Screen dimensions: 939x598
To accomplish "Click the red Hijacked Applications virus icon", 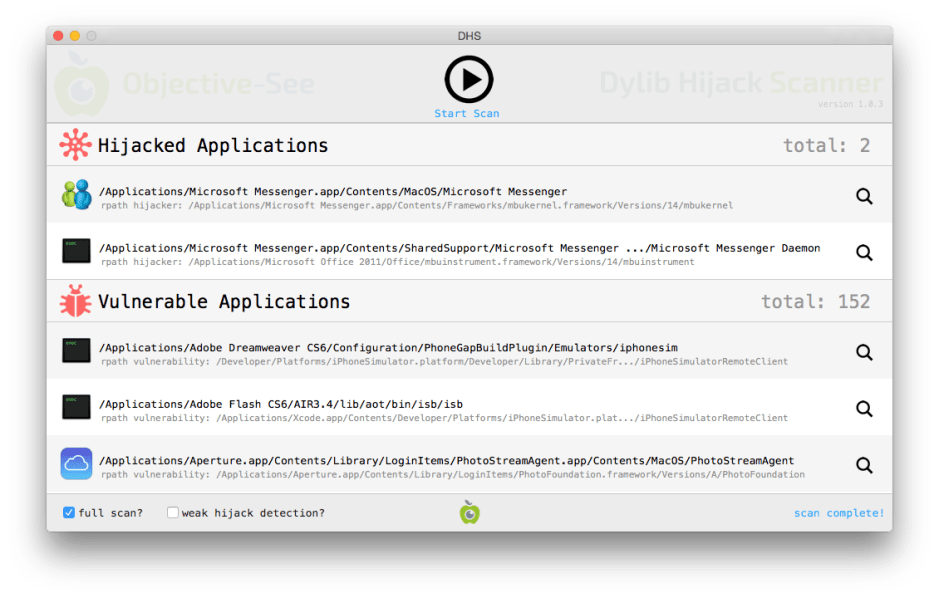I will click(x=73, y=145).
